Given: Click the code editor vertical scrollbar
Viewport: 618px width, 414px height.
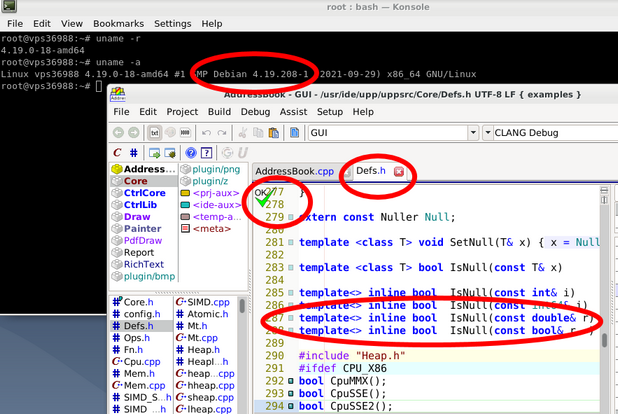Looking at the screenshot, I should [603, 338].
